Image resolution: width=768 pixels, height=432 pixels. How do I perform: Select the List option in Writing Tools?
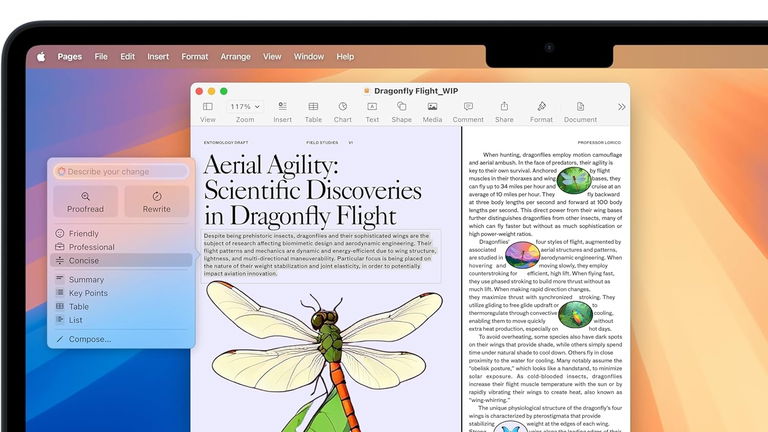(x=121, y=320)
